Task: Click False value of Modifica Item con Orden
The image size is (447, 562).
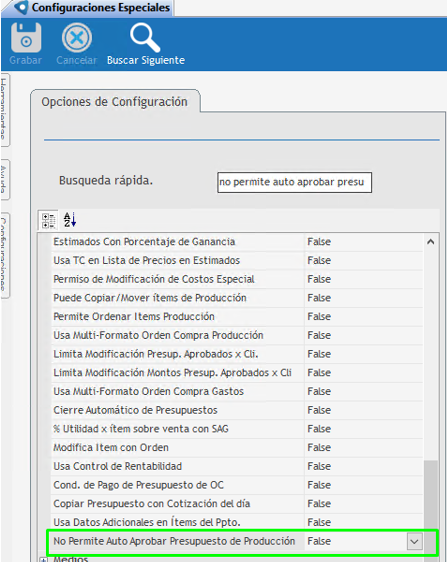Action: tap(319, 448)
